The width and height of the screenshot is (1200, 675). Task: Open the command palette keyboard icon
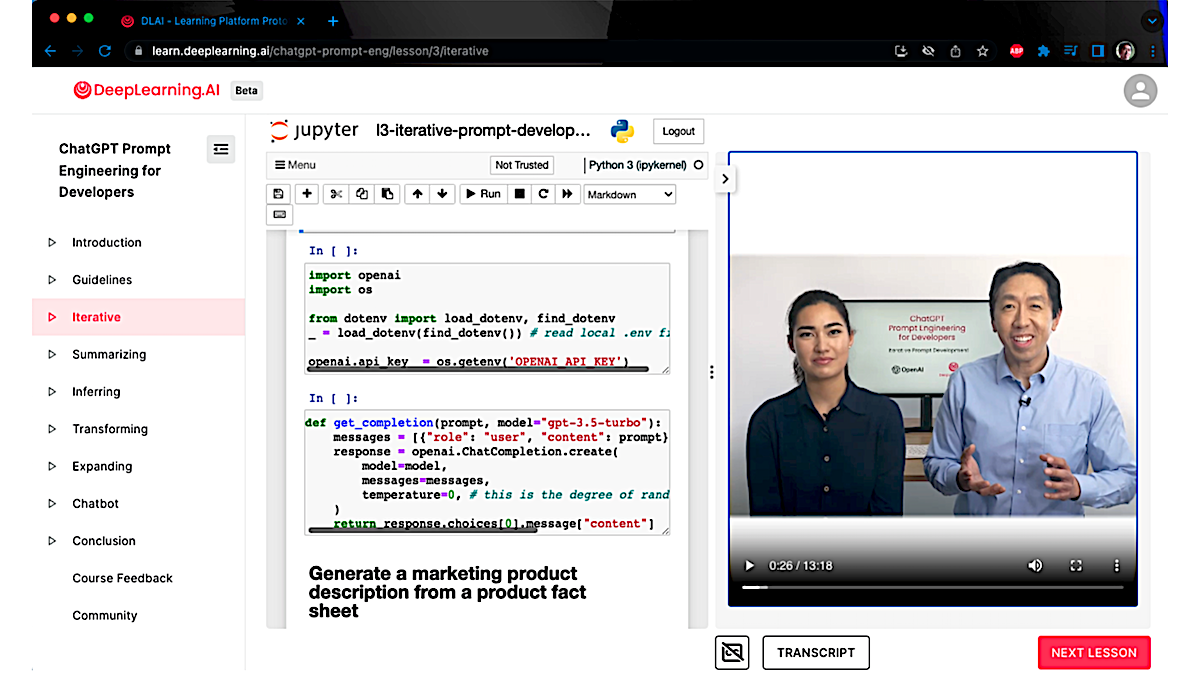click(279, 215)
